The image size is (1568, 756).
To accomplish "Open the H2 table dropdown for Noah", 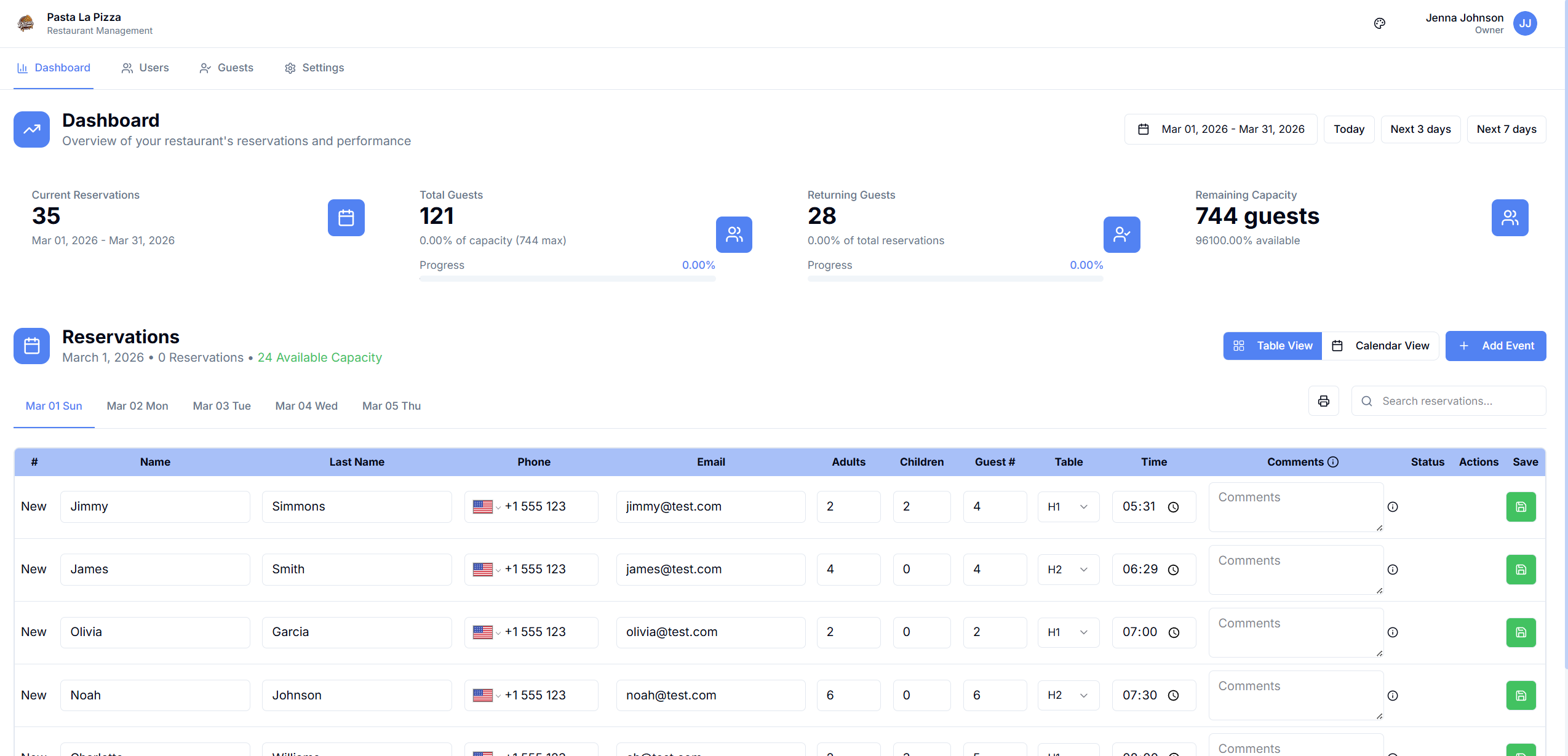I will [x=1068, y=695].
